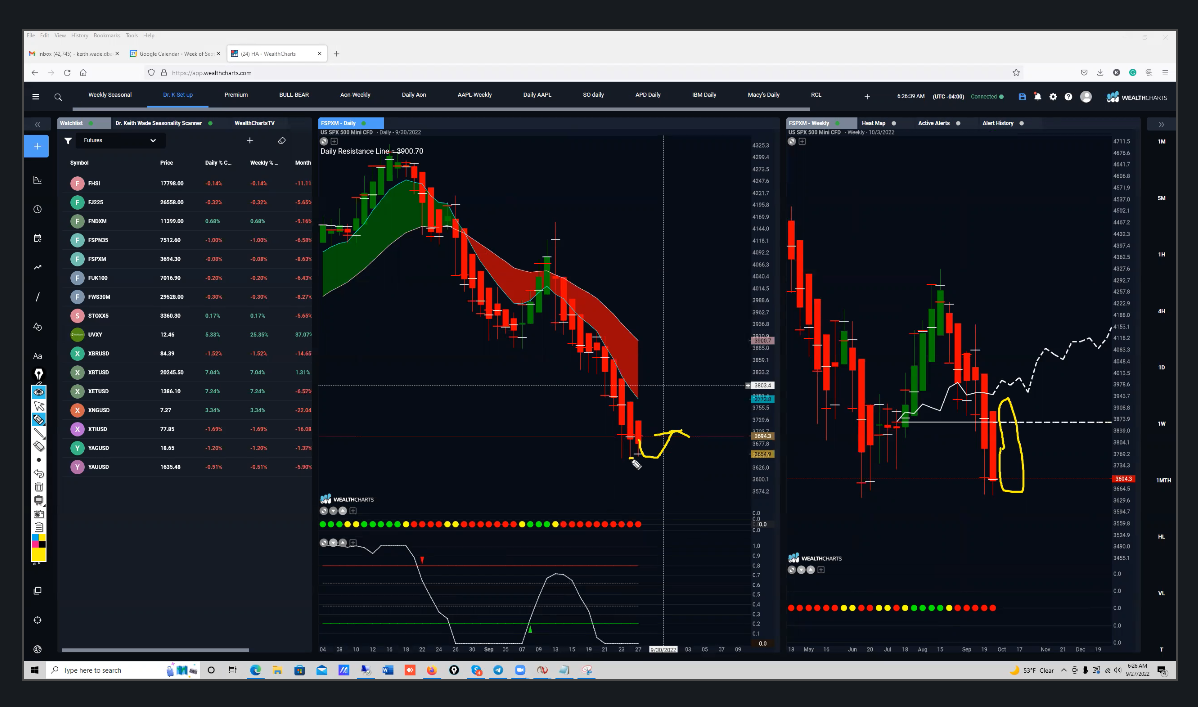
Task: Open the user profile avatar
Action: [1086, 96]
